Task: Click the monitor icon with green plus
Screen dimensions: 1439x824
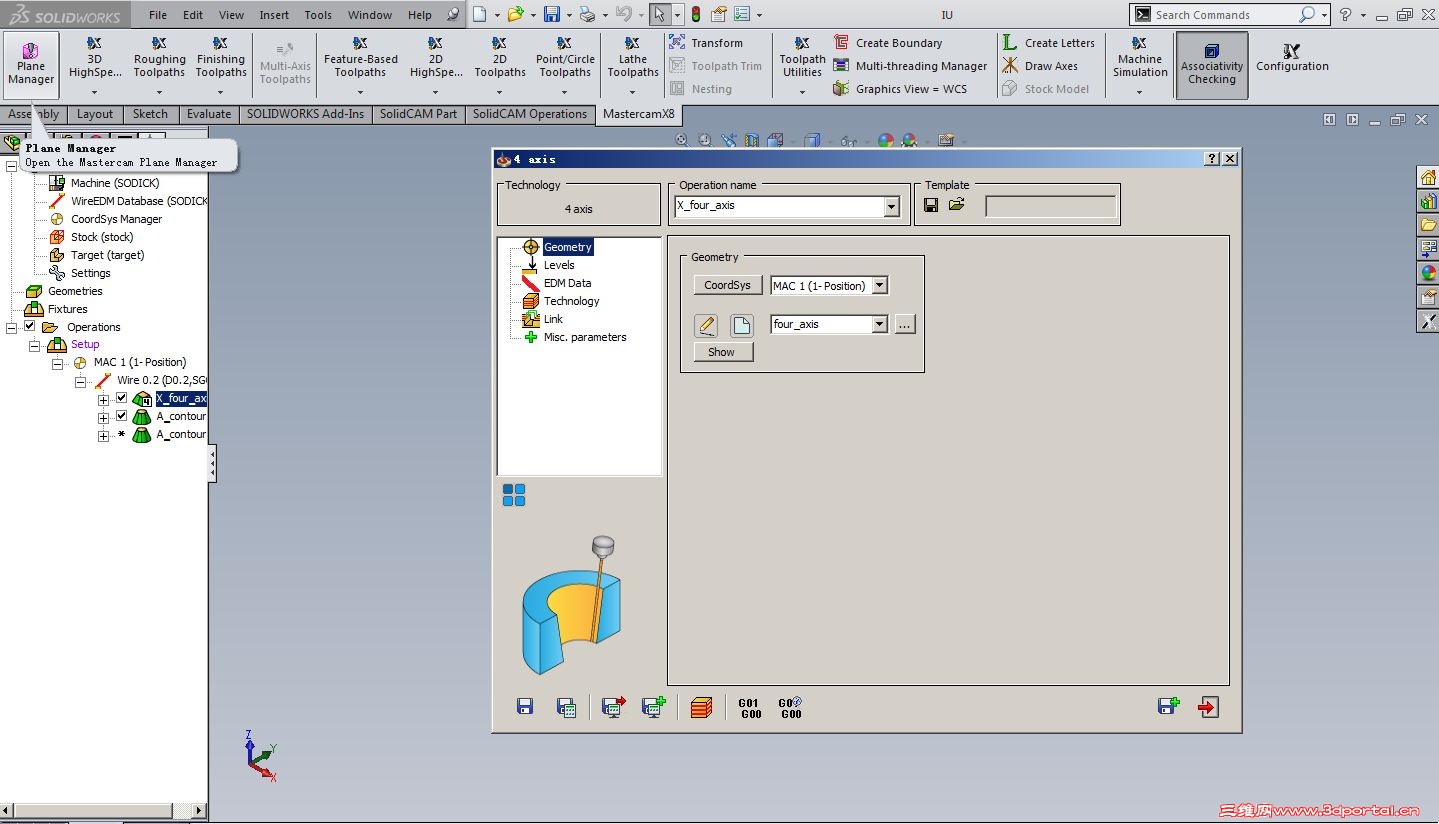Action: [654, 707]
